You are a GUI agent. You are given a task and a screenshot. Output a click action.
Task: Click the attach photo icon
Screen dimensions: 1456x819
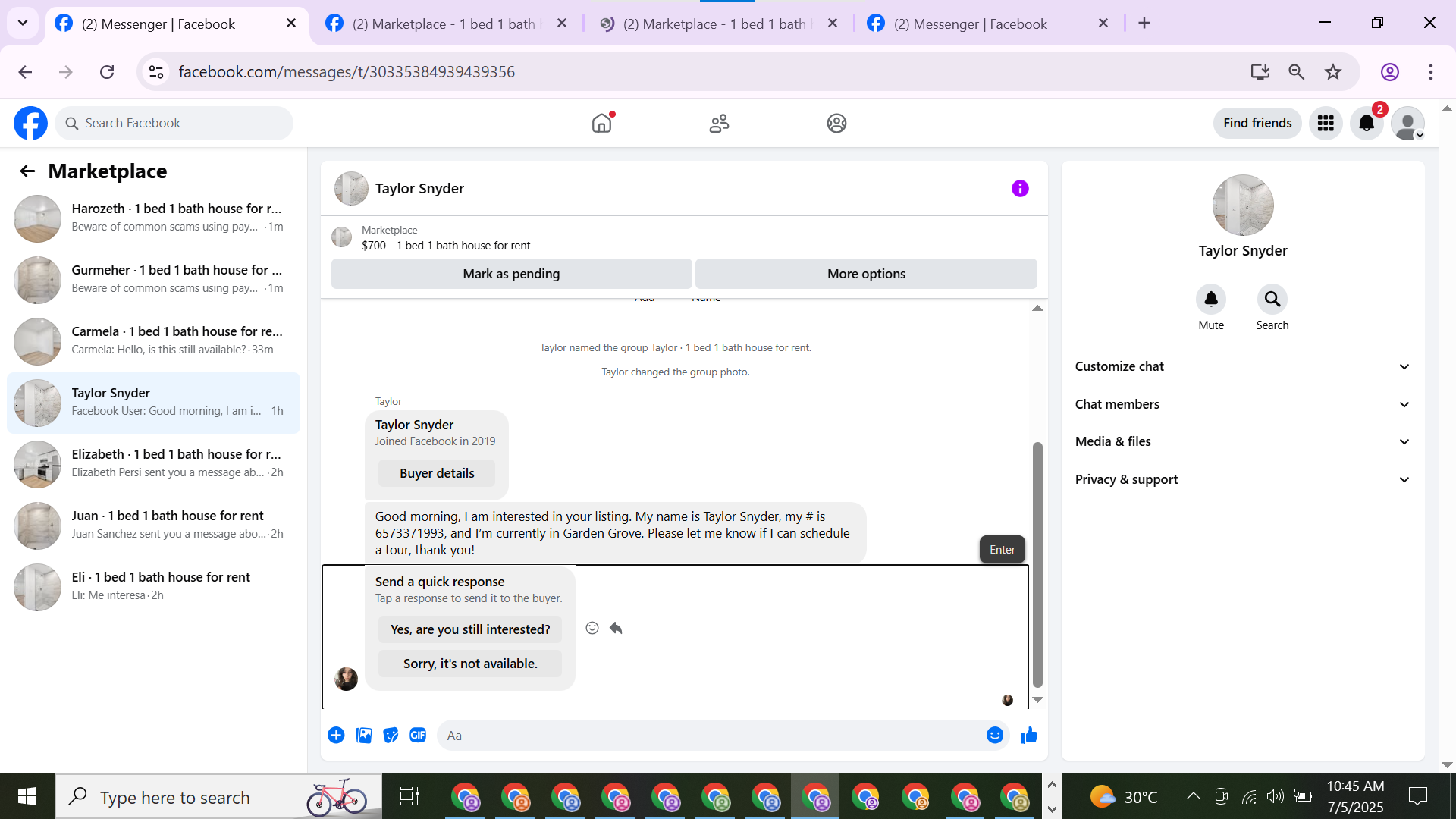coord(364,735)
